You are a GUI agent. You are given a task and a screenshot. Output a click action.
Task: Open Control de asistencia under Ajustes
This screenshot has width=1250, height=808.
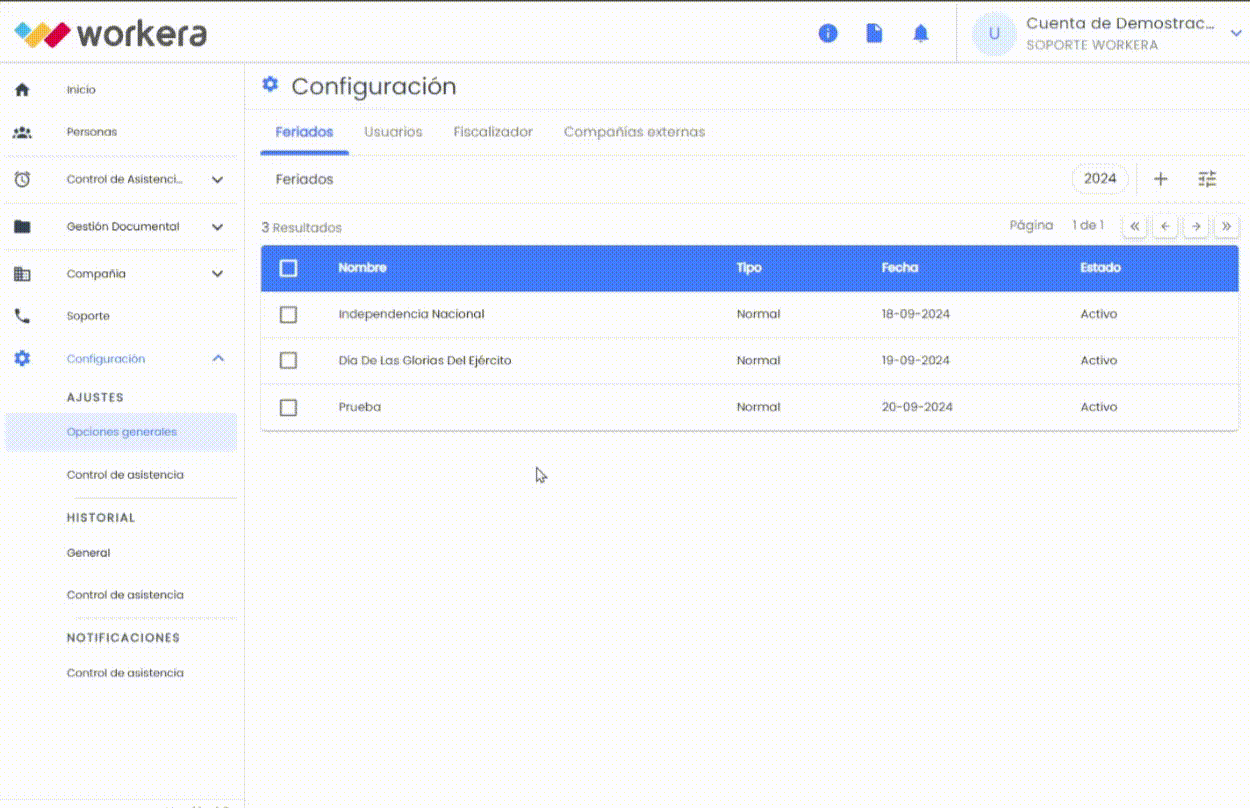(x=125, y=475)
